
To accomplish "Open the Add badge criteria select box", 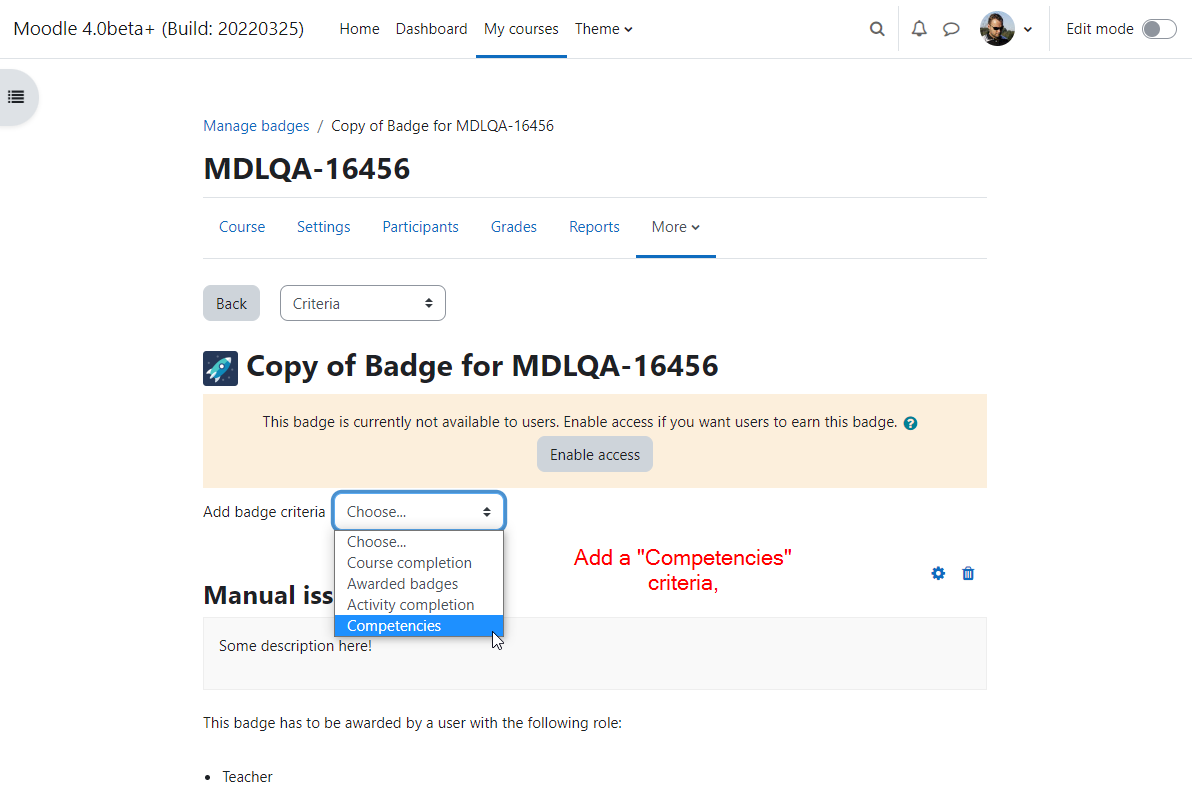I will (x=419, y=512).
